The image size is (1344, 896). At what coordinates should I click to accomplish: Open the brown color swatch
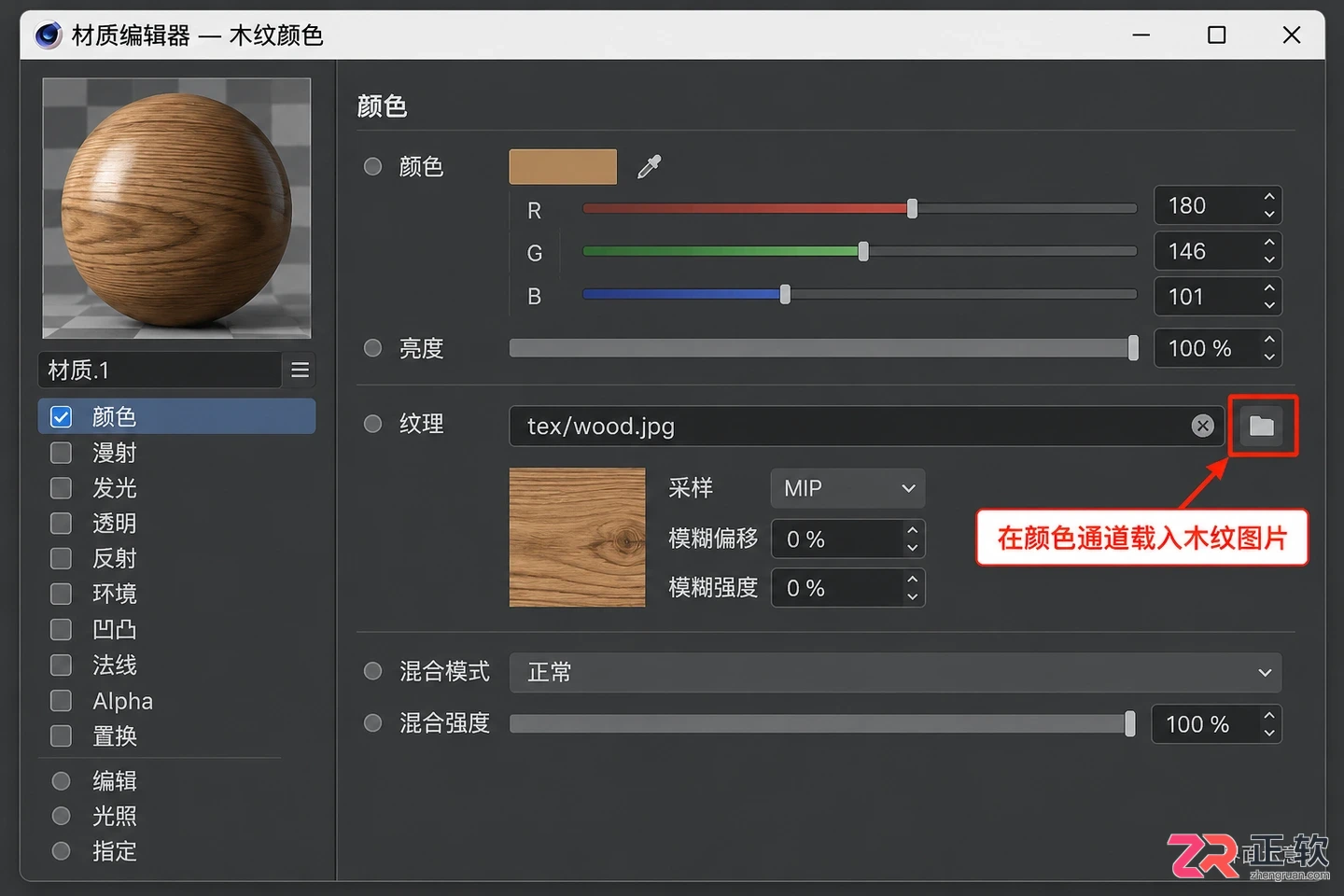pyautogui.click(x=563, y=166)
